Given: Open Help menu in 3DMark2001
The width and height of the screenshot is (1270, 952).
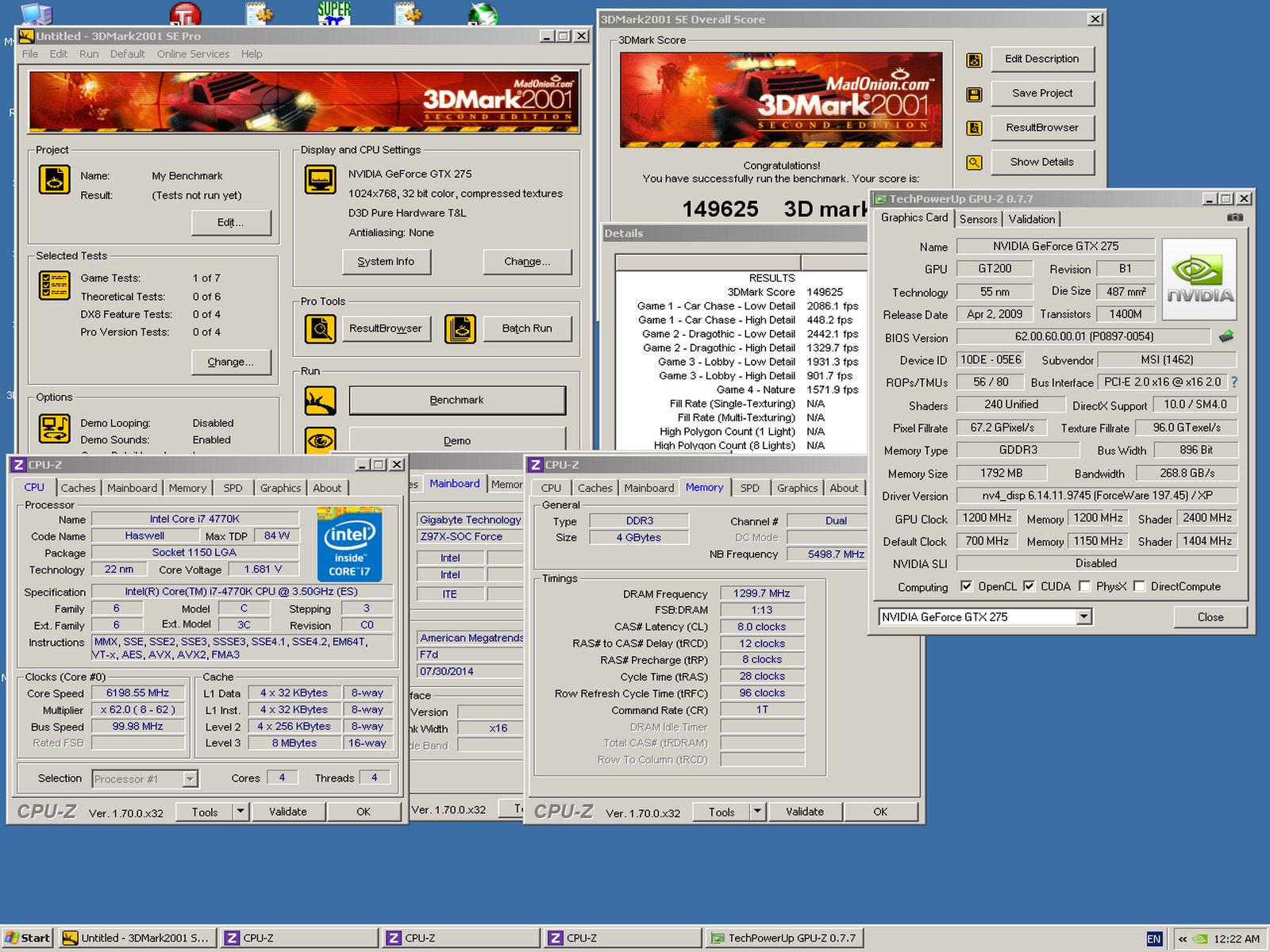Looking at the screenshot, I should (252, 54).
